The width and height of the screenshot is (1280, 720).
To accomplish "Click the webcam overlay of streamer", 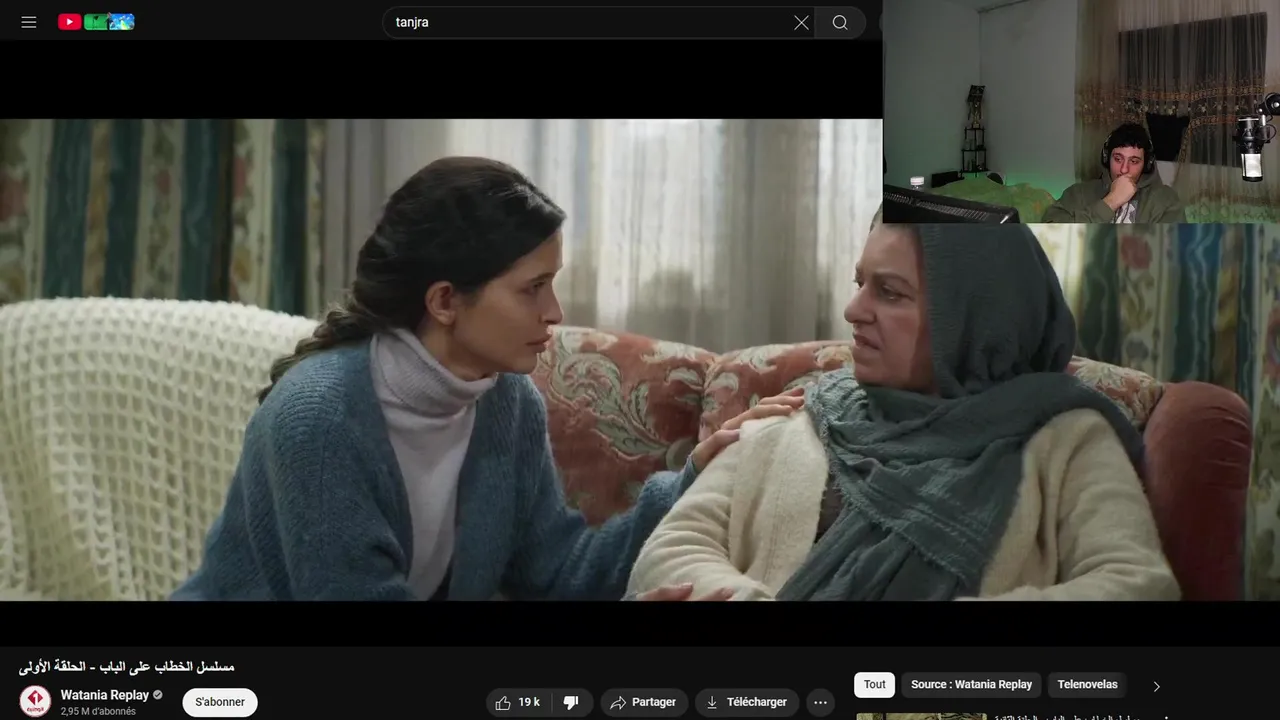I will (1081, 111).
